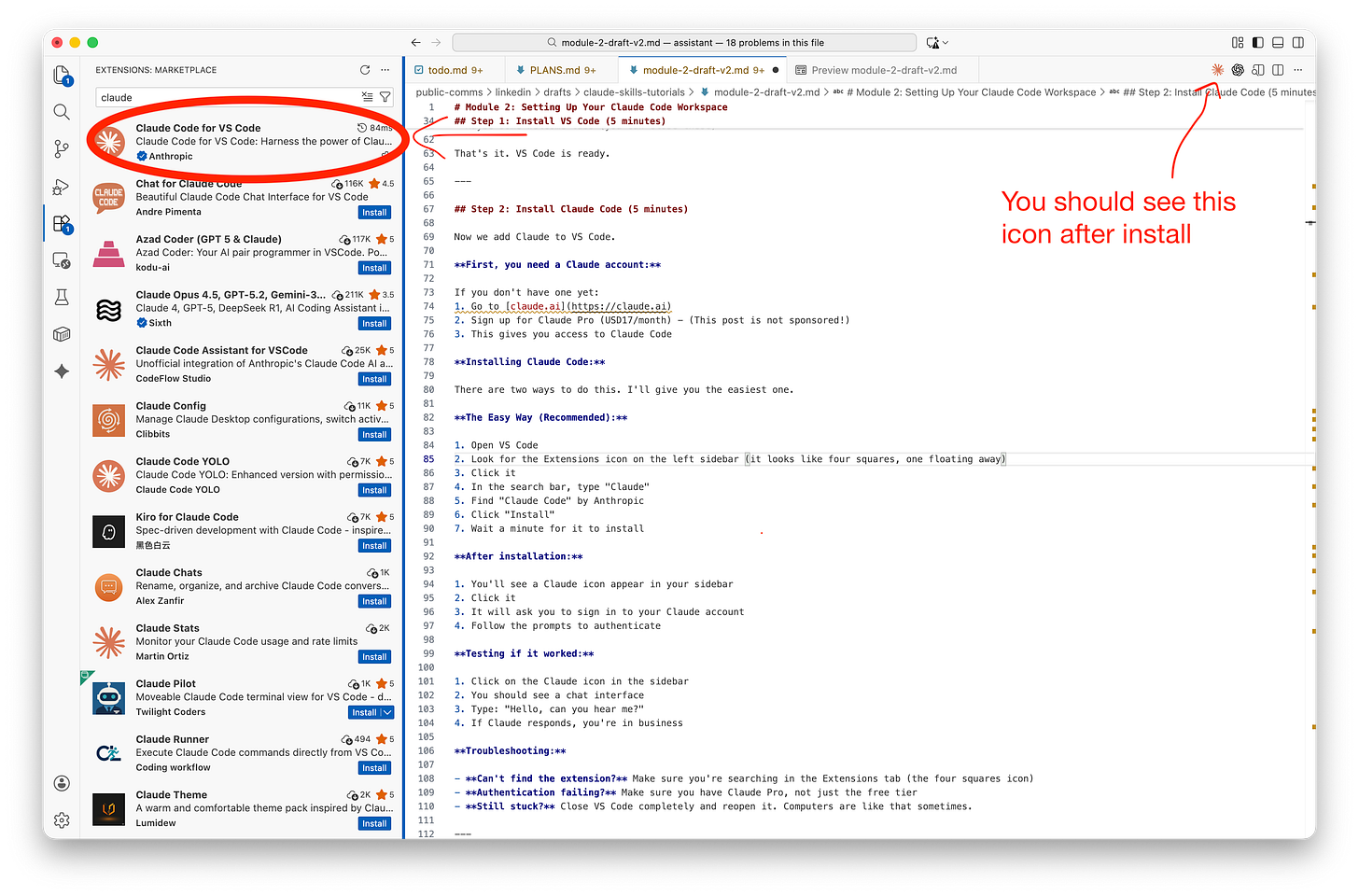Viewport: 1359px width, 896px height.
Task: Open More Actions menu in editor toolbar
Action: (x=1297, y=70)
